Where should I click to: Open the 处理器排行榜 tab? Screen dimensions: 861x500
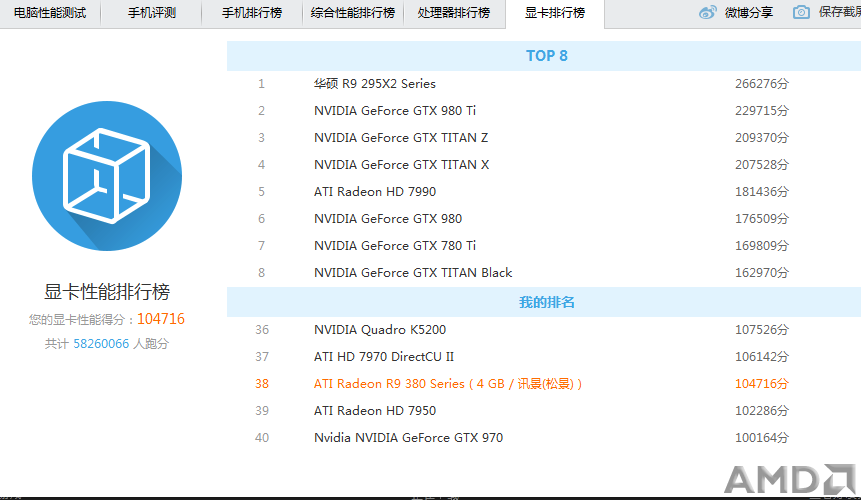[454, 13]
